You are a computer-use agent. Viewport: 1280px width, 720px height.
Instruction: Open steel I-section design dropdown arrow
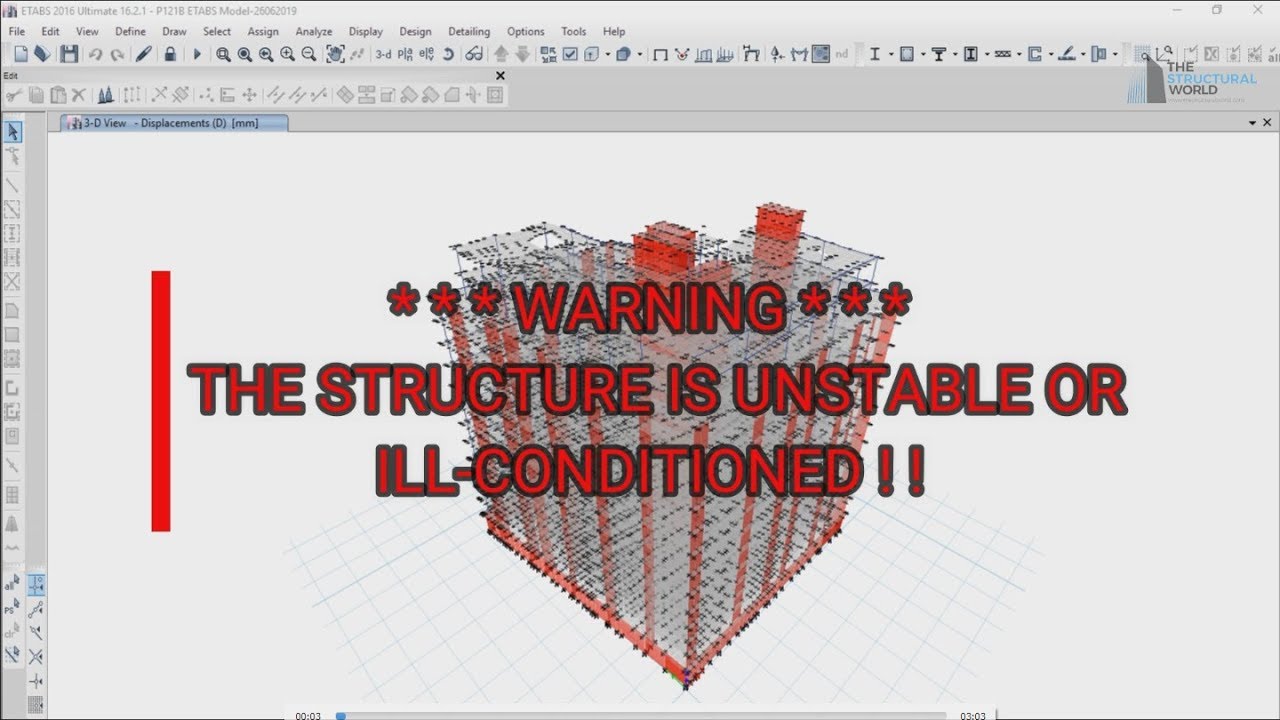[x=890, y=54]
